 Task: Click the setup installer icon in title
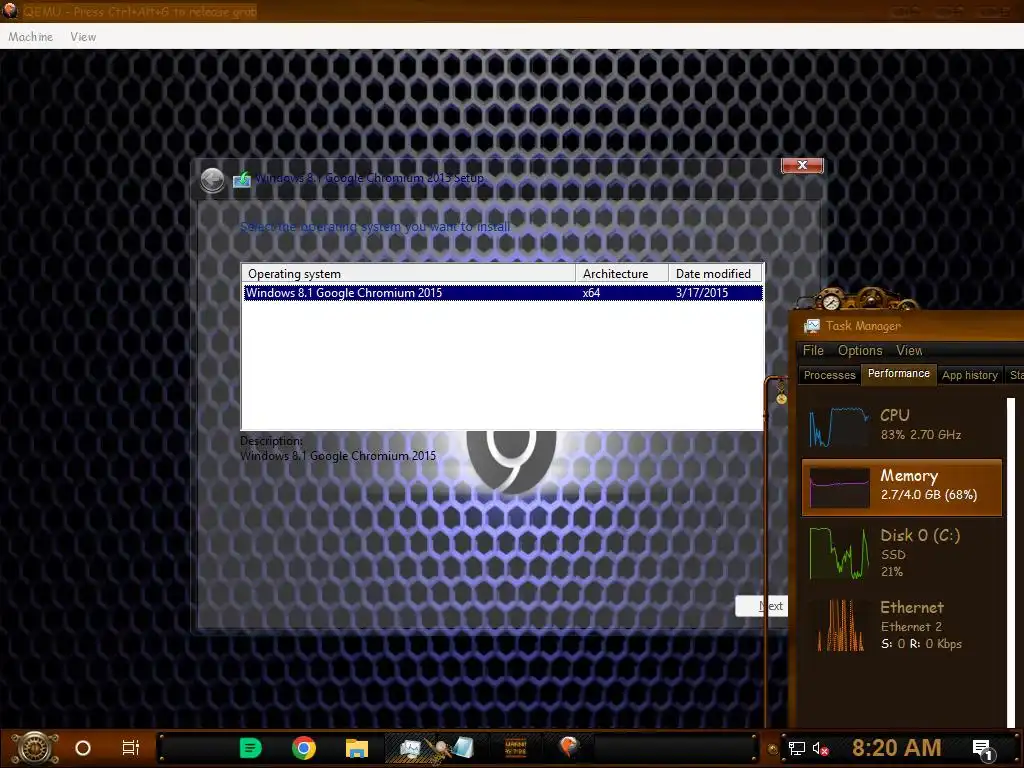coord(242,179)
